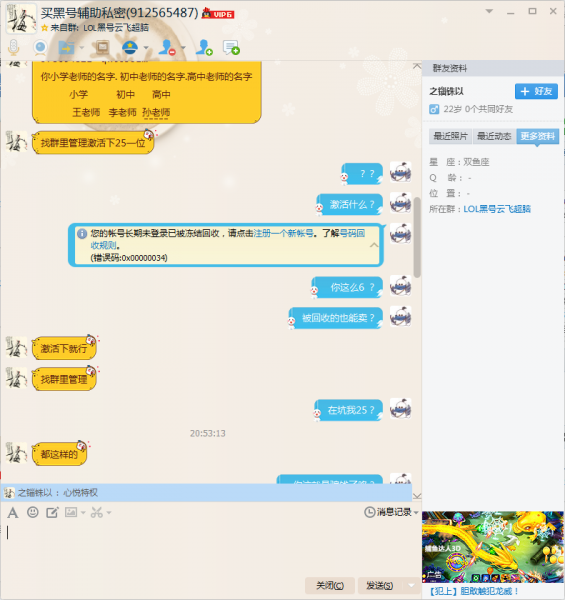Viewport: 565px width, 600px height.
Task: Click the 星座：双鱼座 profile row
Action: pyautogui.click(x=459, y=162)
